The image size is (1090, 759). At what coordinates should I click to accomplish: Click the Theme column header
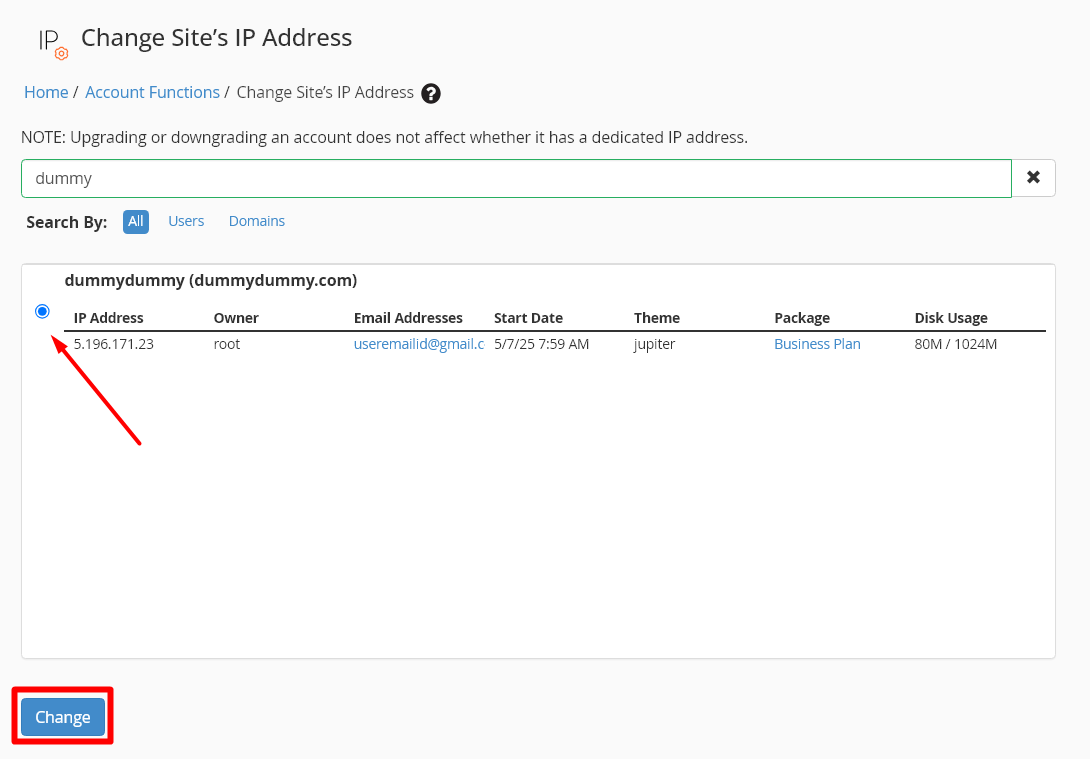[656, 318]
